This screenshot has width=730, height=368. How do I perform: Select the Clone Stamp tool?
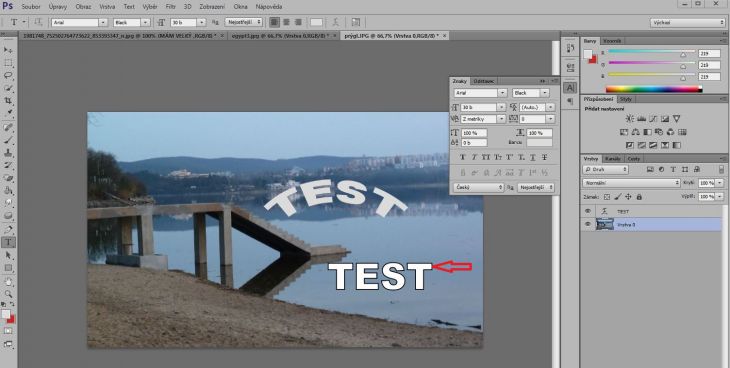coord(8,153)
